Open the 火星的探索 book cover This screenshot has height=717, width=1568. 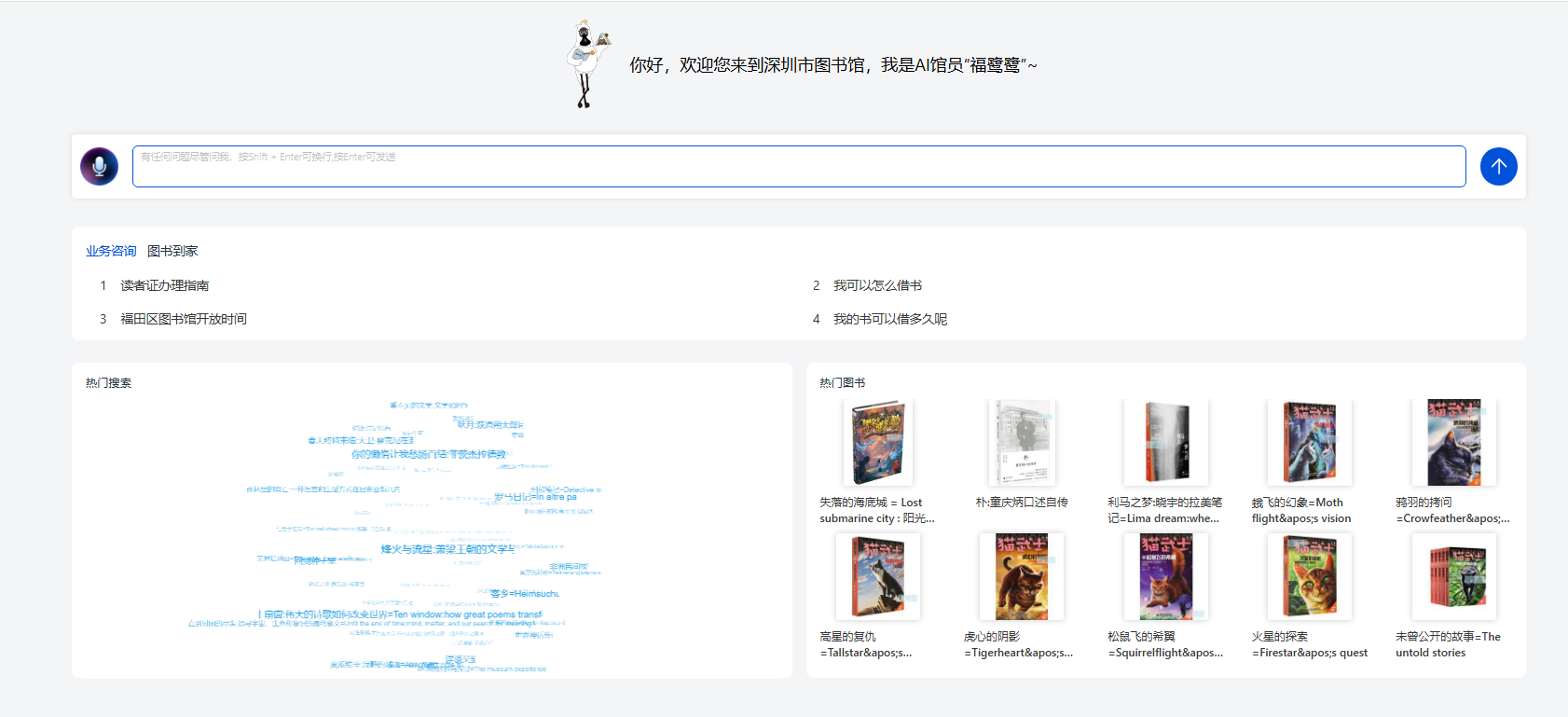click(x=1310, y=577)
